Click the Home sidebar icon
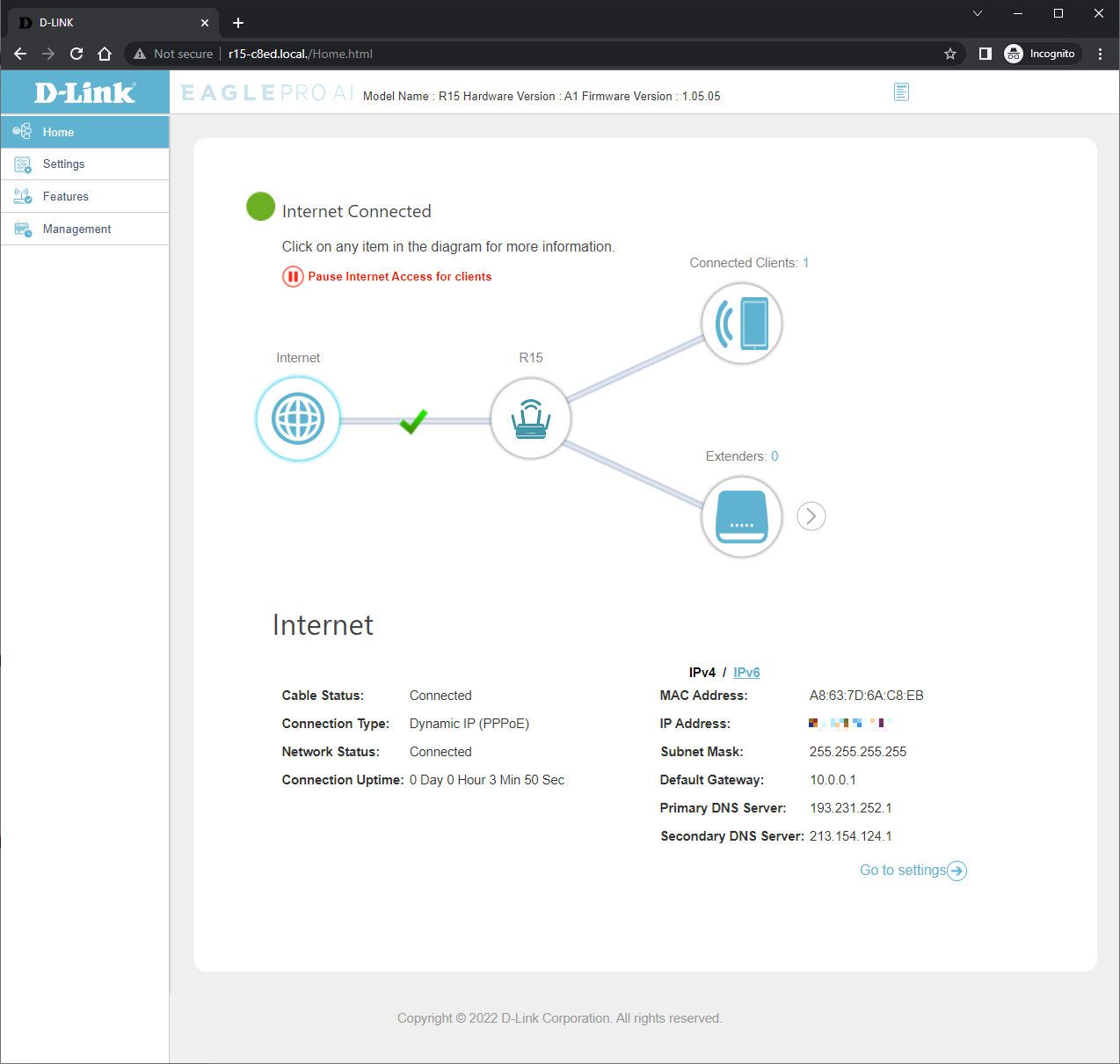This screenshot has width=1120, height=1064. point(22,132)
